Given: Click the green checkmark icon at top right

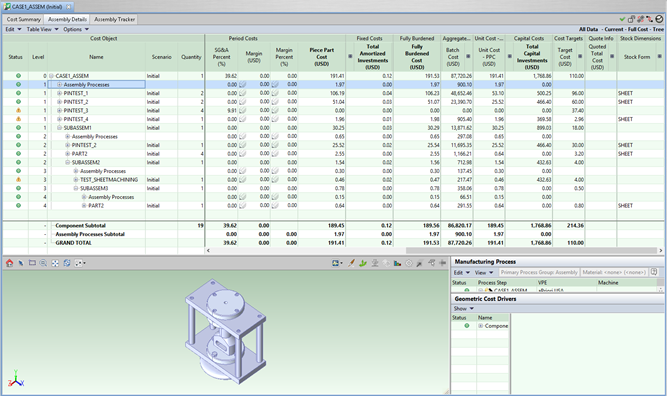Looking at the screenshot, I should coord(622,19).
